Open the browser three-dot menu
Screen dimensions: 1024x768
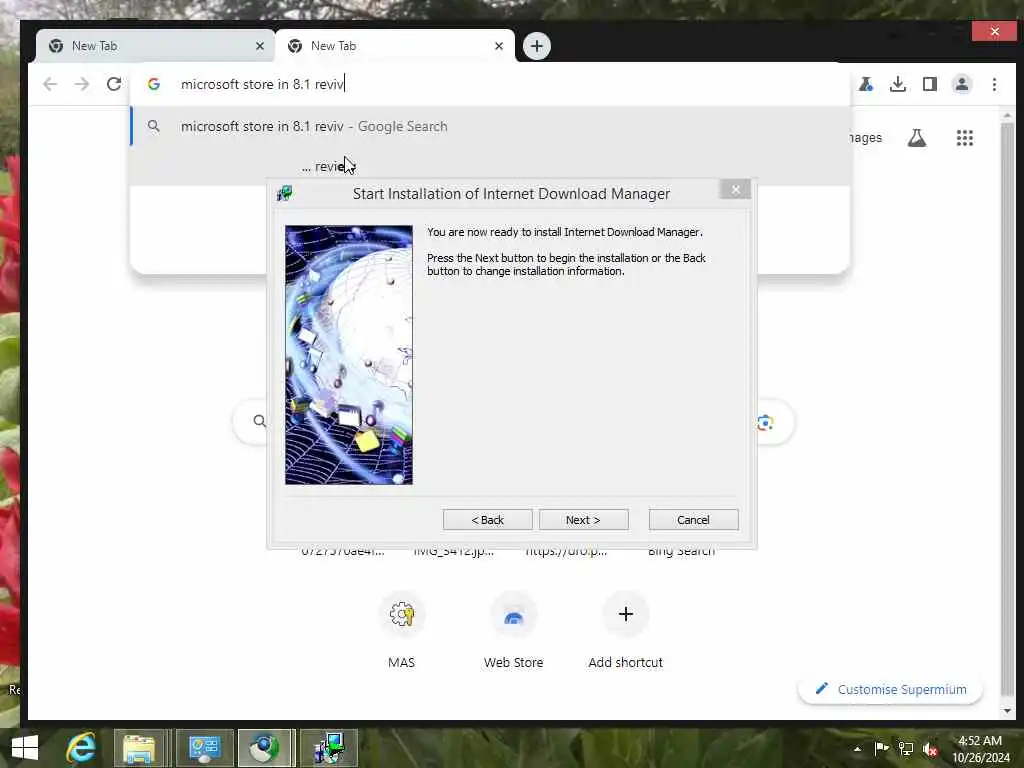coord(994,84)
